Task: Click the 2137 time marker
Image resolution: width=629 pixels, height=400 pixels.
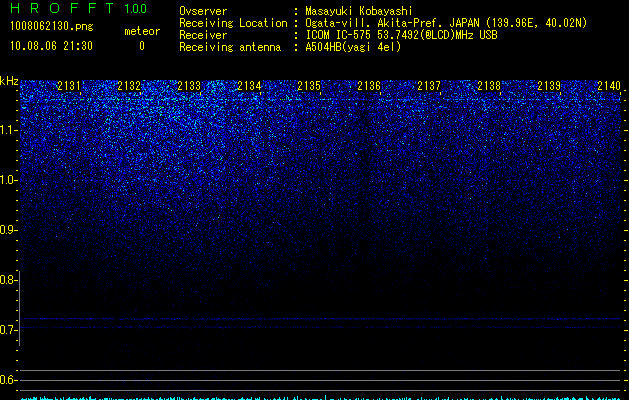Action: [x=429, y=86]
